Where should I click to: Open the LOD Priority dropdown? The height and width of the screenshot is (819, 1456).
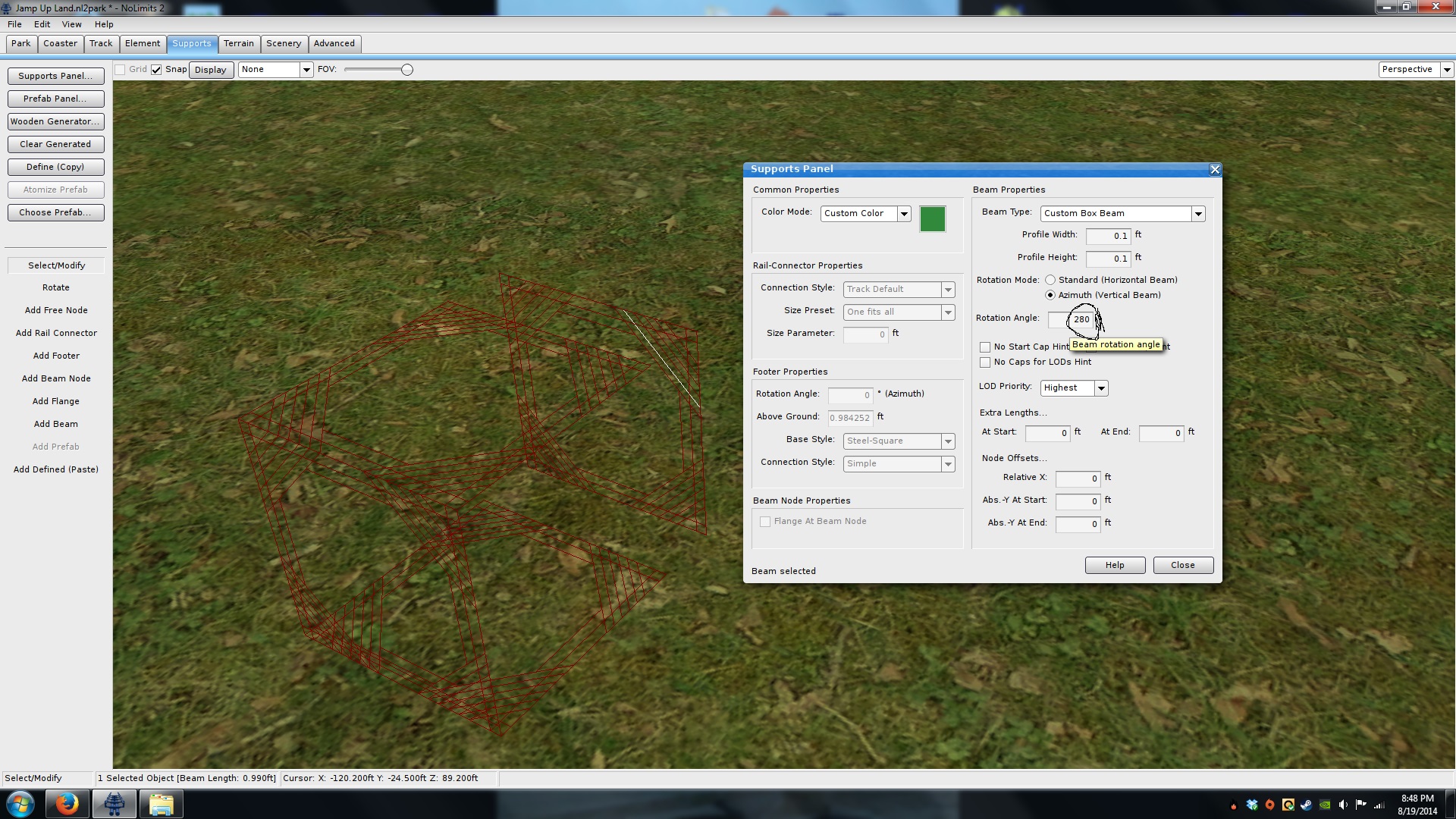coord(1101,388)
